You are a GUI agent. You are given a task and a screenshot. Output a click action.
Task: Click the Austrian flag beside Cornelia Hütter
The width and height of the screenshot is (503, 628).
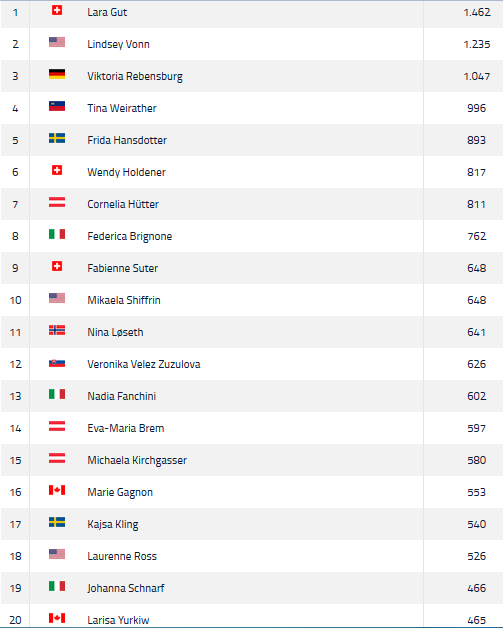coord(57,202)
